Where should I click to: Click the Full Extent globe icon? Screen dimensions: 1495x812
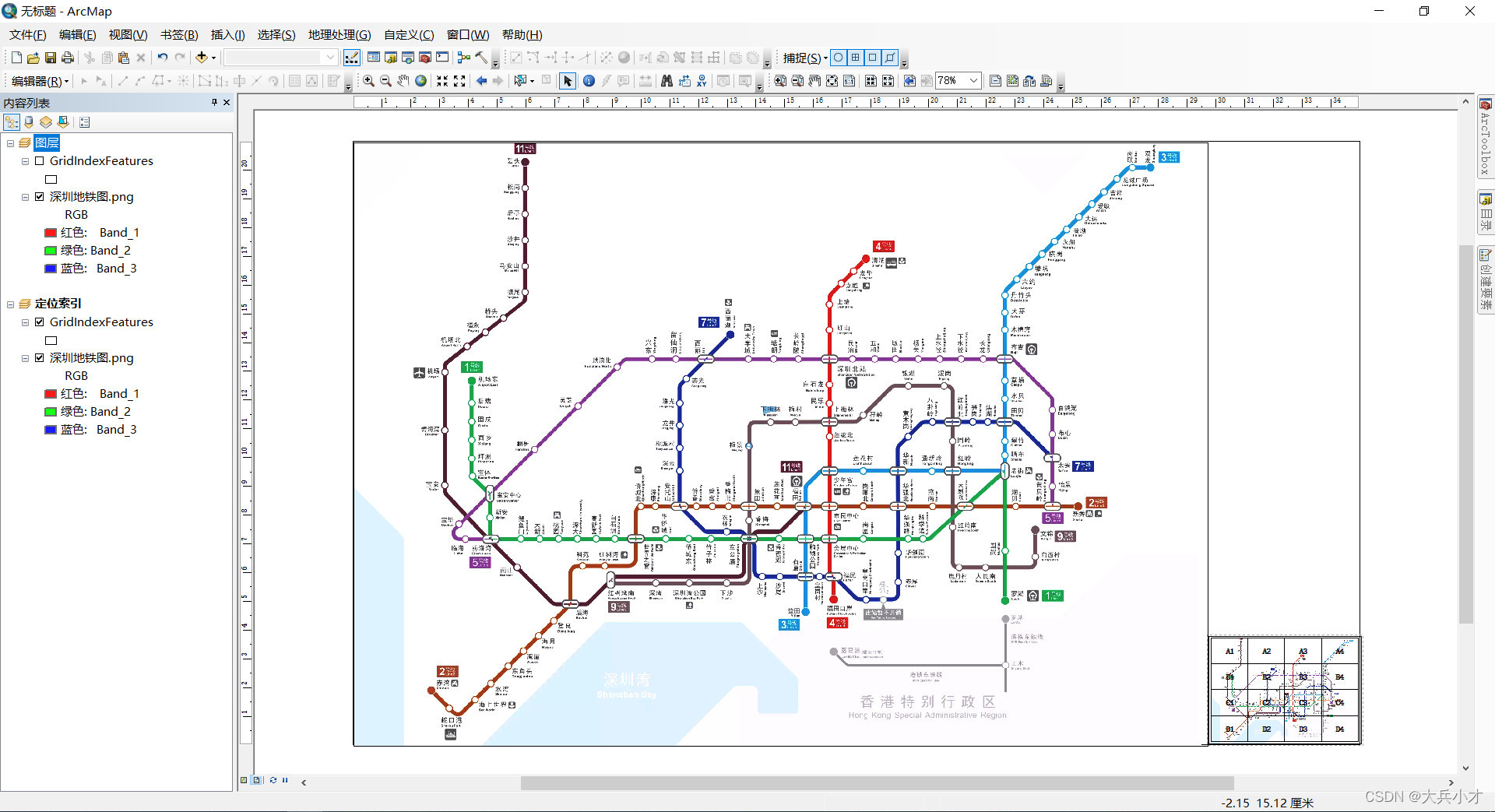click(x=420, y=81)
